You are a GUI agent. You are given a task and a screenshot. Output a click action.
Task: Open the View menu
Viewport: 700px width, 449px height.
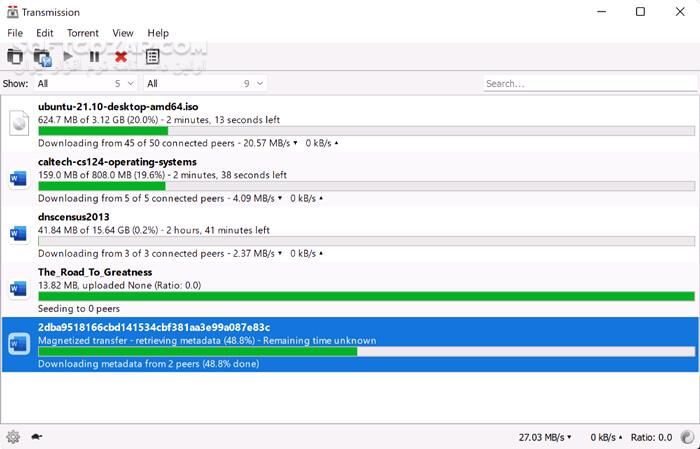(123, 33)
